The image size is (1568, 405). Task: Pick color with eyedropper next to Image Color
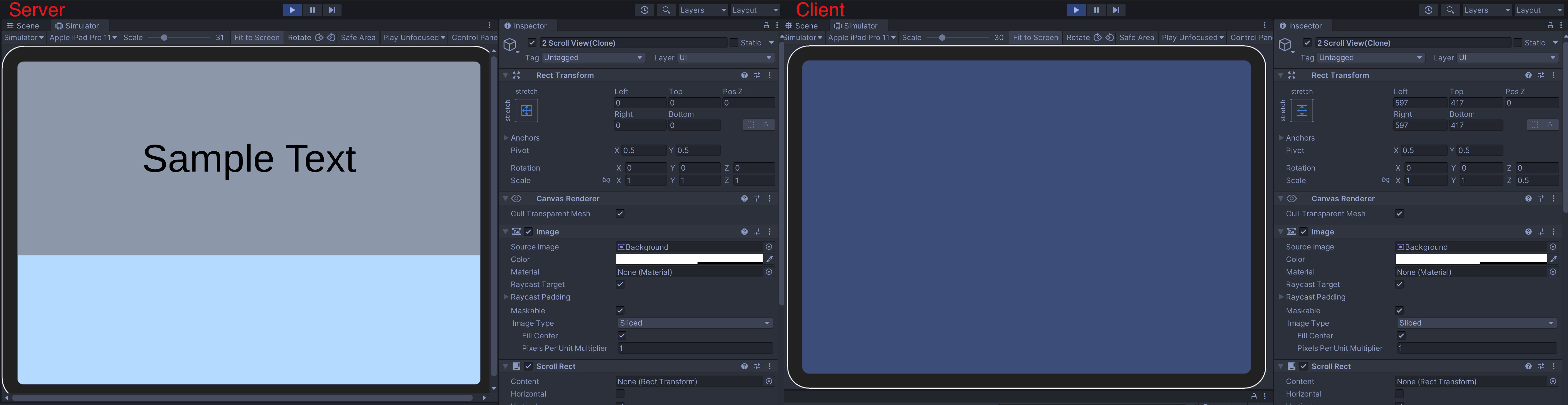pos(769,259)
